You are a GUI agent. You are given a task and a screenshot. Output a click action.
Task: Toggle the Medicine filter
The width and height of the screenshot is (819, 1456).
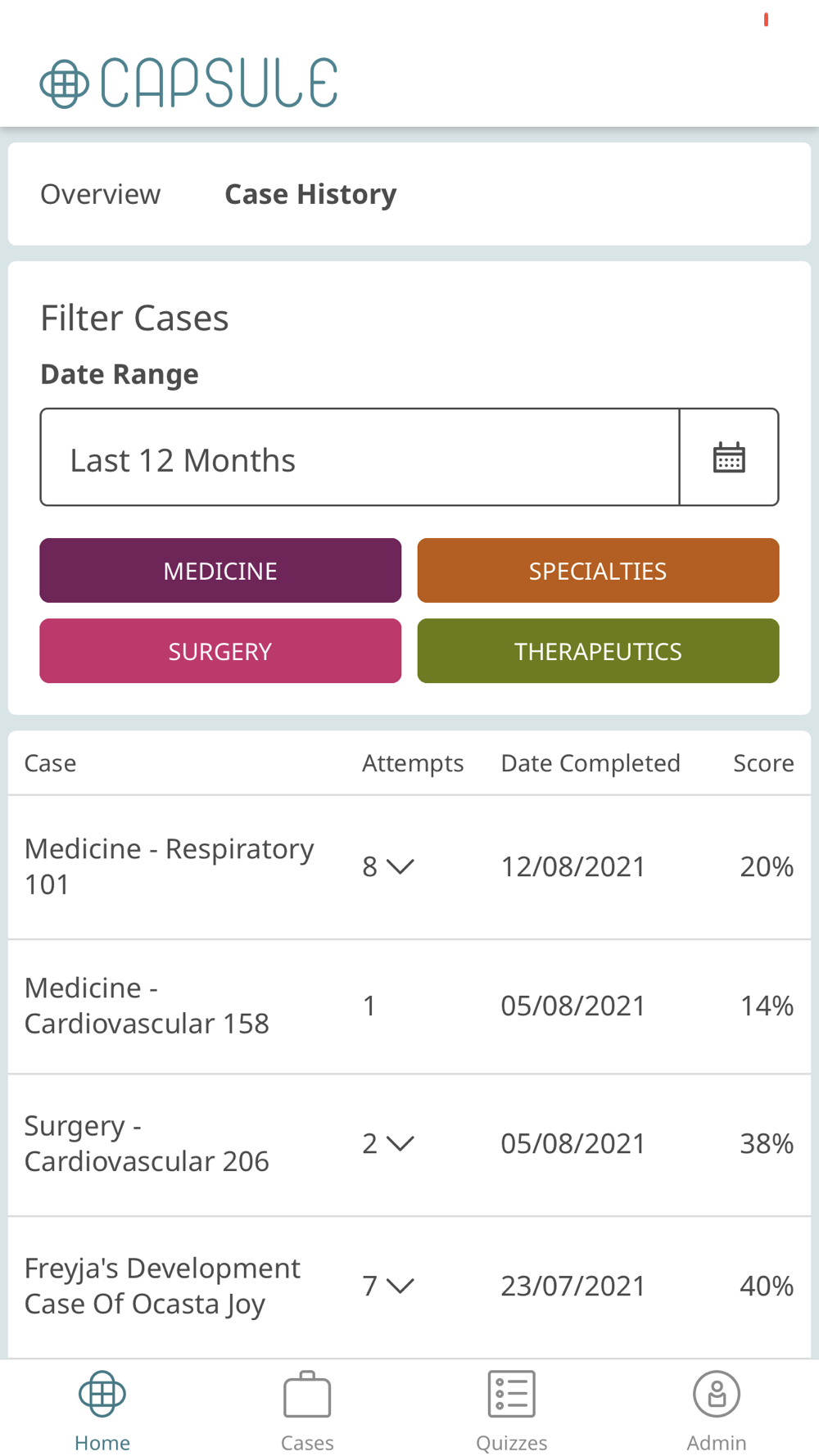(220, 571)
